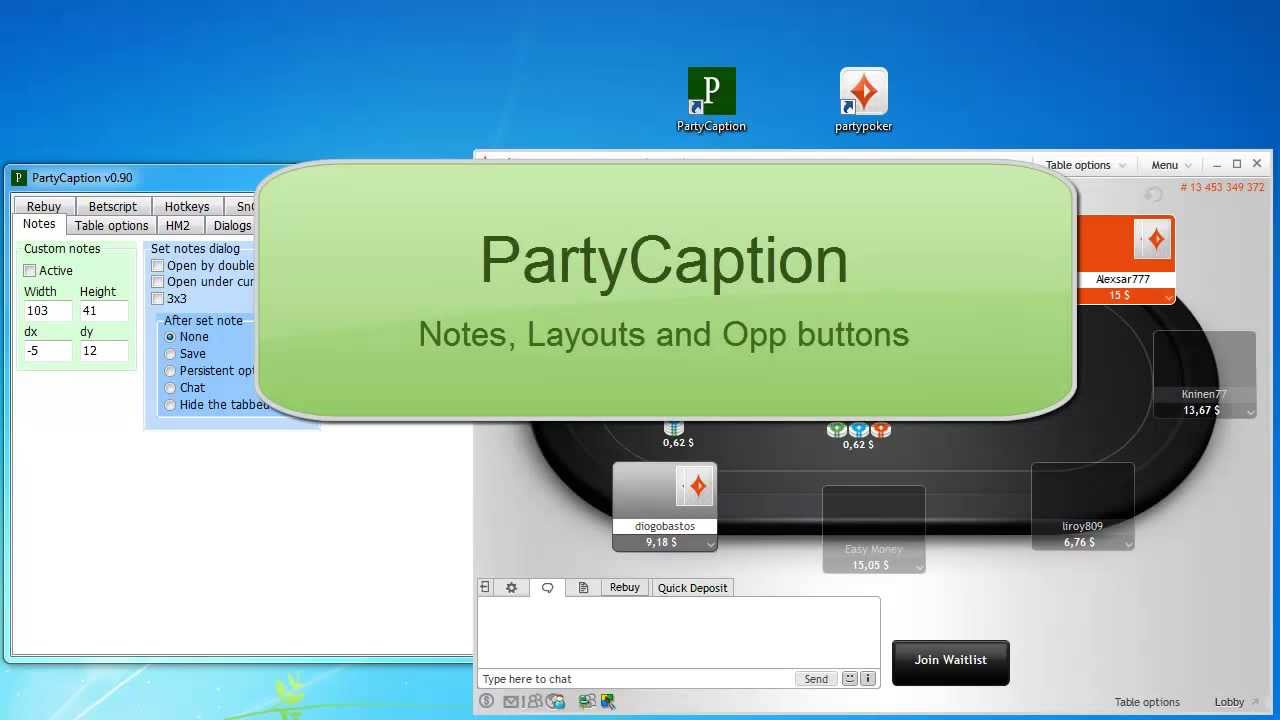Click diogobastos' avatar card
1280x720 pixels.
click(x=696, y=487)
